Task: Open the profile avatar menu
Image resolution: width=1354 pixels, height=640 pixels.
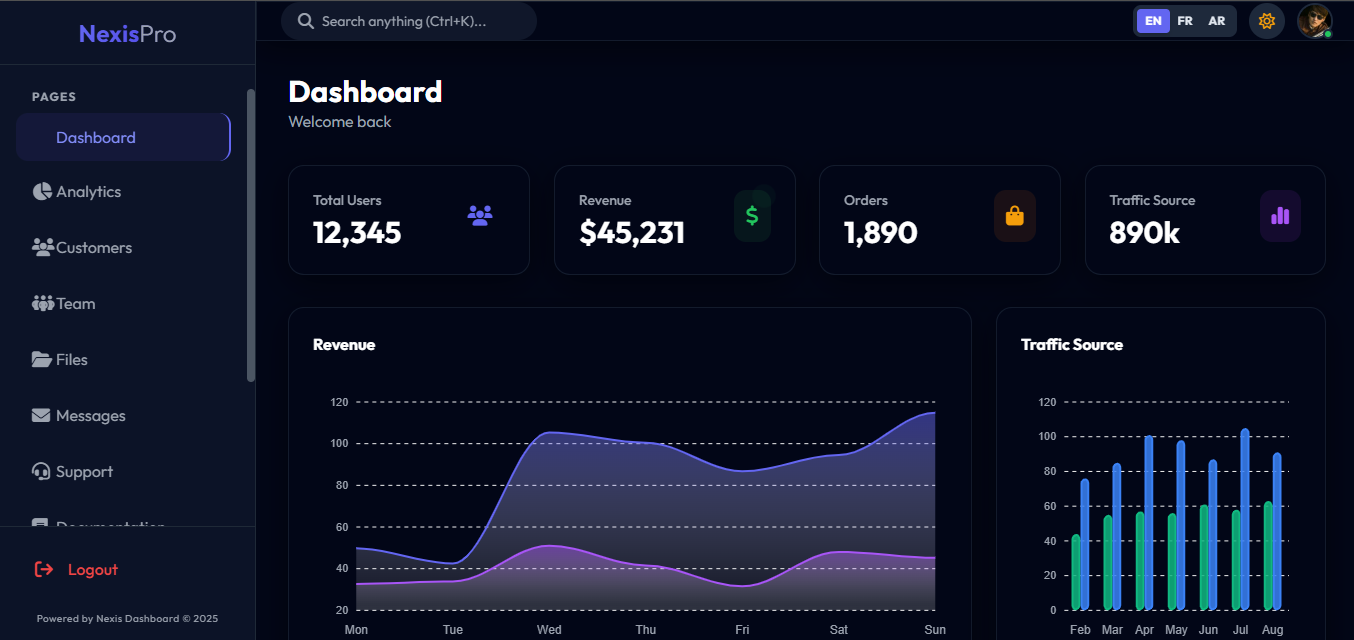Action: click(1314, 20)
